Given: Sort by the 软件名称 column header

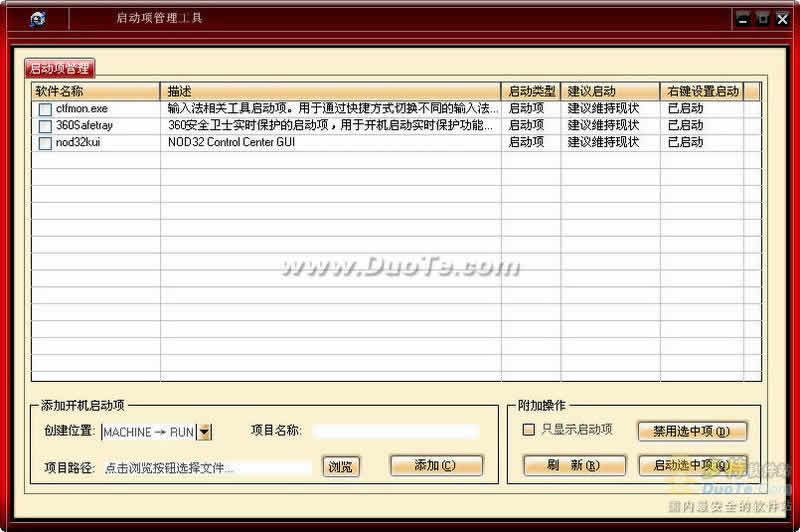Looking at the screenshot, I should click(95, 91).
